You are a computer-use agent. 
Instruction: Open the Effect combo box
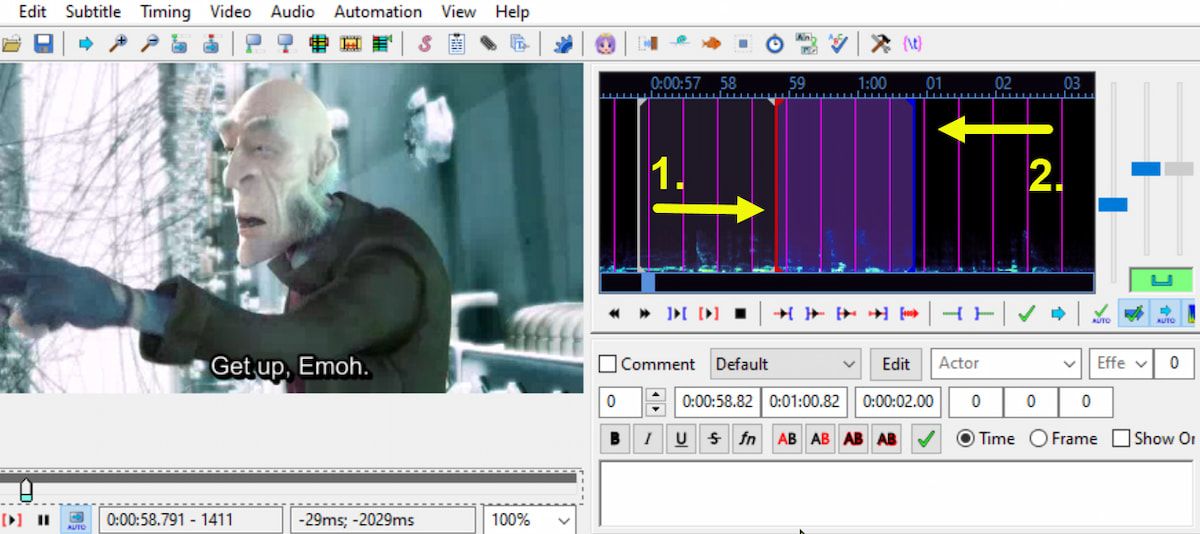tap(1119, 364)
